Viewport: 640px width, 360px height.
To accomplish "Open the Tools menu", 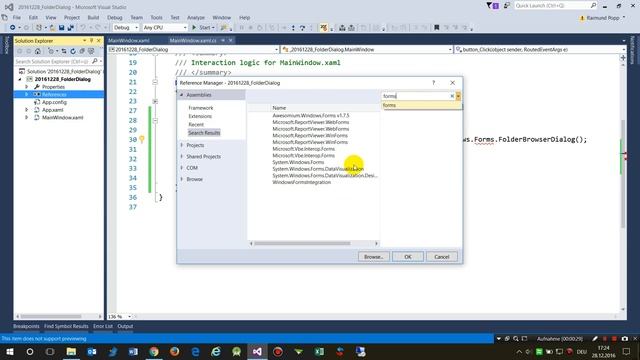I will coord(156,18).
